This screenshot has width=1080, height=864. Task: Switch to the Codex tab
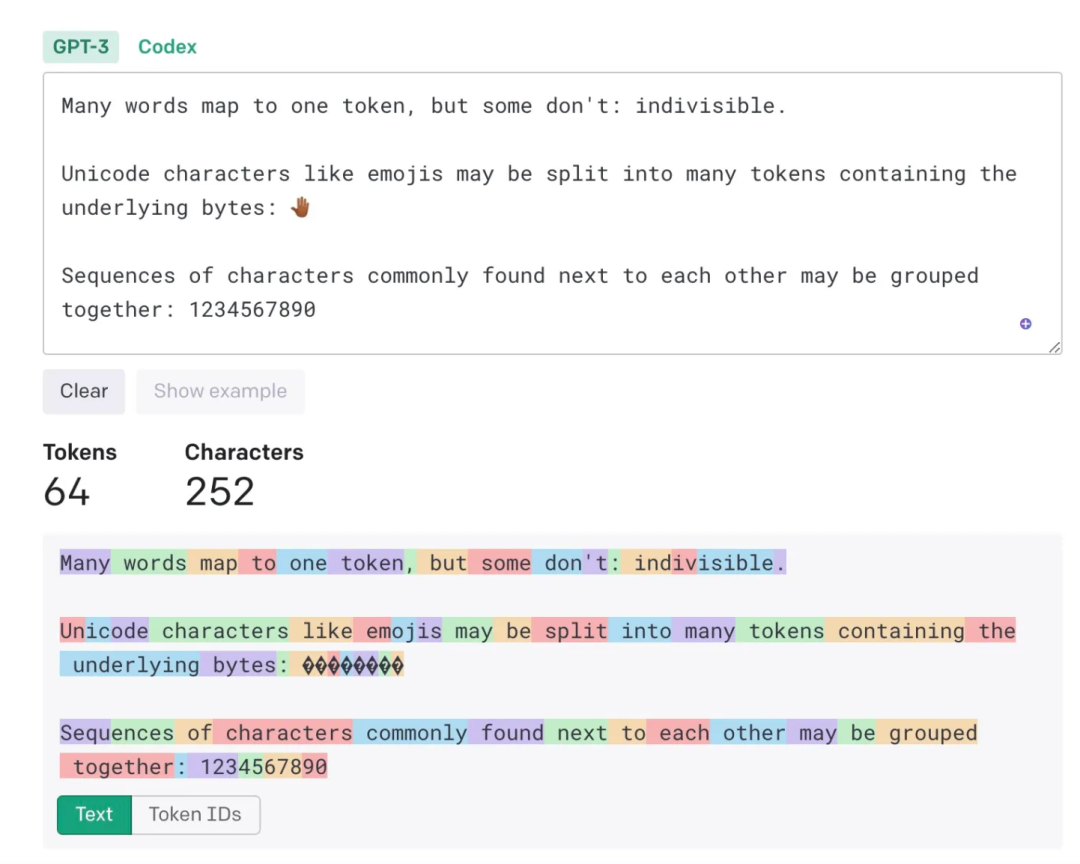tap(167, 47)
